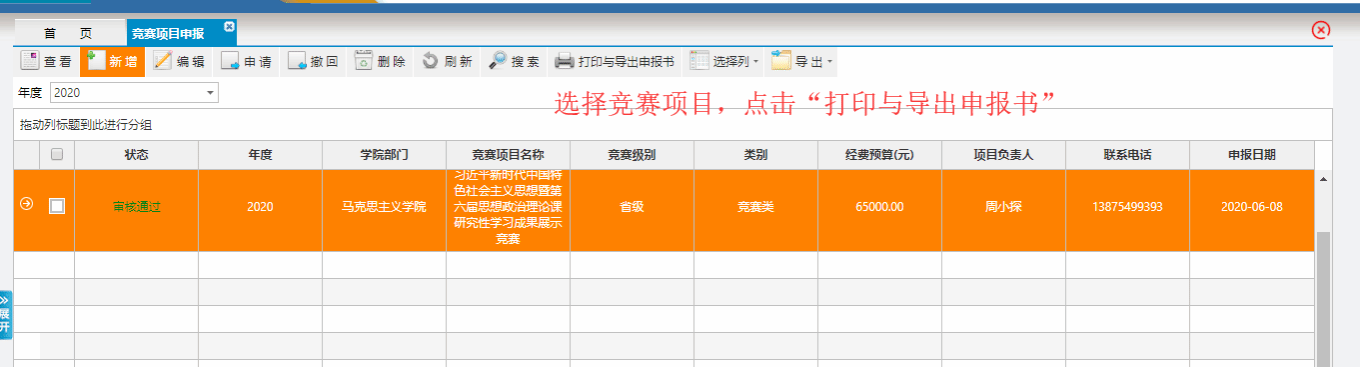1360x367 pixels.
Task: Click the 搜索 magnifier search icon
Action: coord(497,61)
